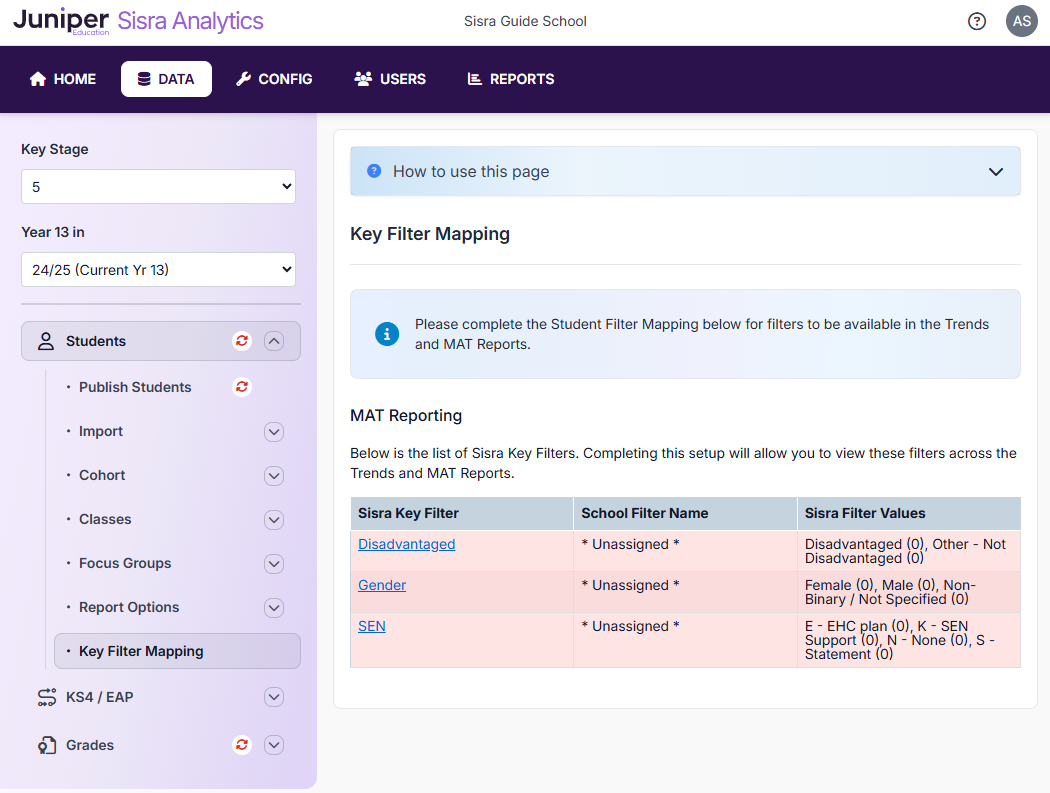Click the sync icon beside Grades
Image resolution: width=1050 pixels, height=793 pixels.
[242, 745]
